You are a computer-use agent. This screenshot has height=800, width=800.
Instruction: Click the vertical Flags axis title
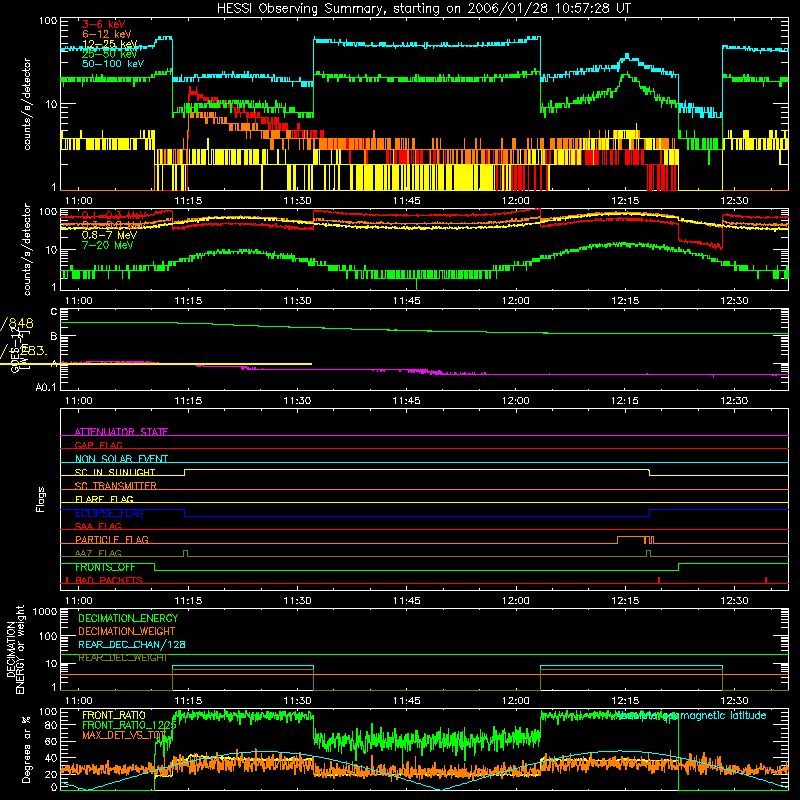point(41,499)
